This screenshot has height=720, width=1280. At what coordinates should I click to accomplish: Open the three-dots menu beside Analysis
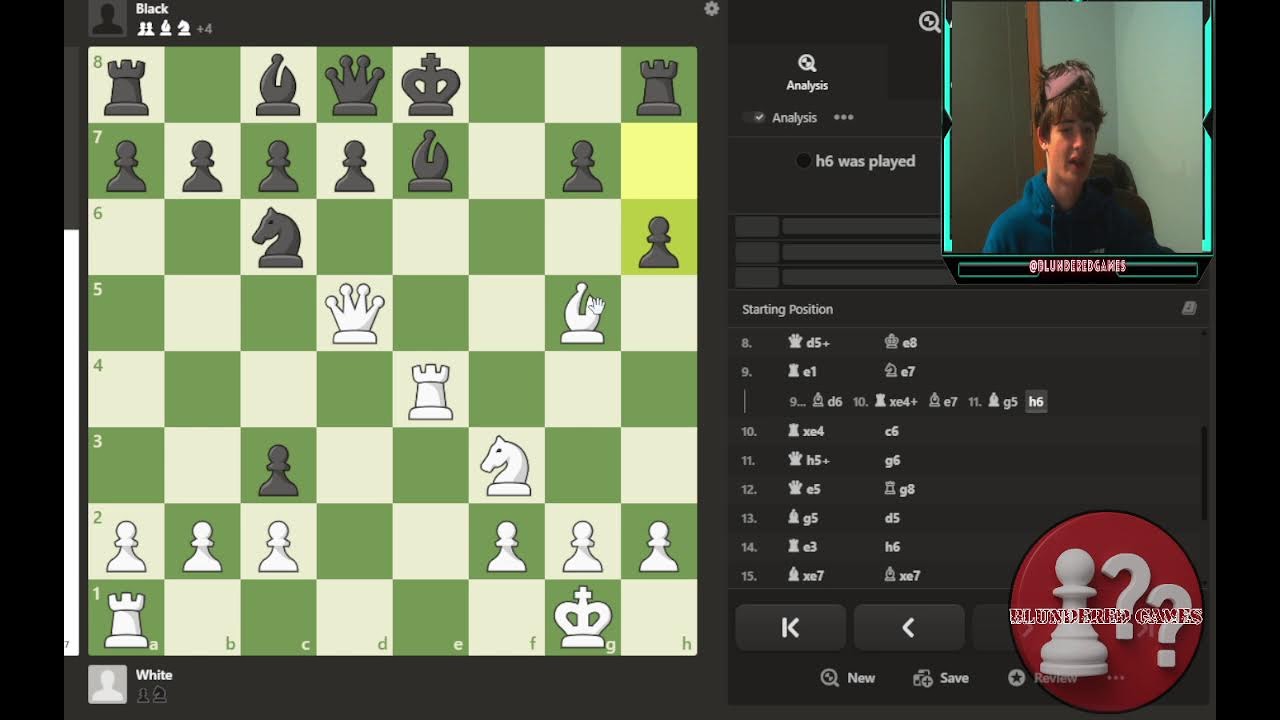pyautogui.click(x=844, y=117)
